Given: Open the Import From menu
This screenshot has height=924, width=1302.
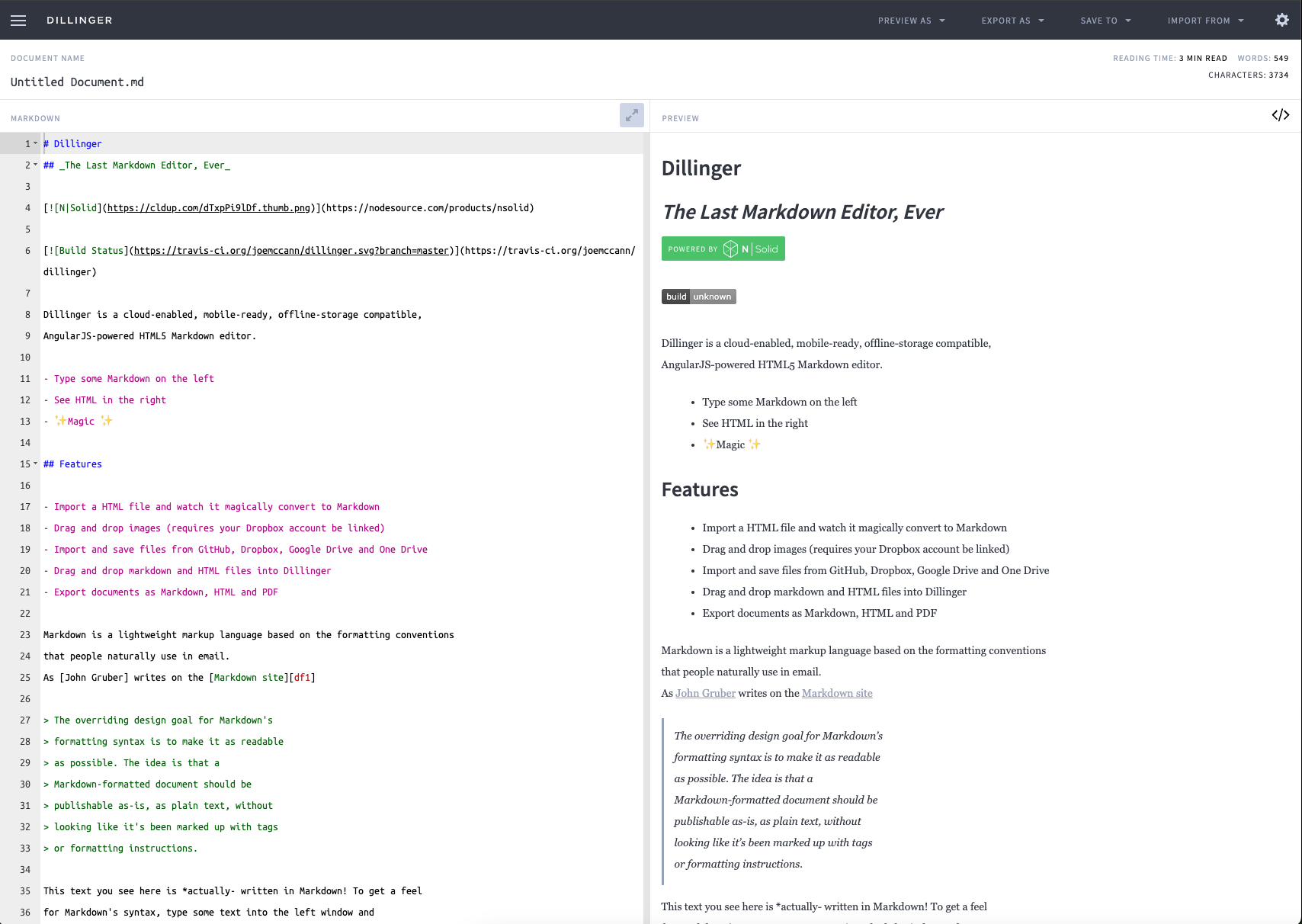Looking at the screenshot, I should pyautogui.click(x=1205, y=21).
